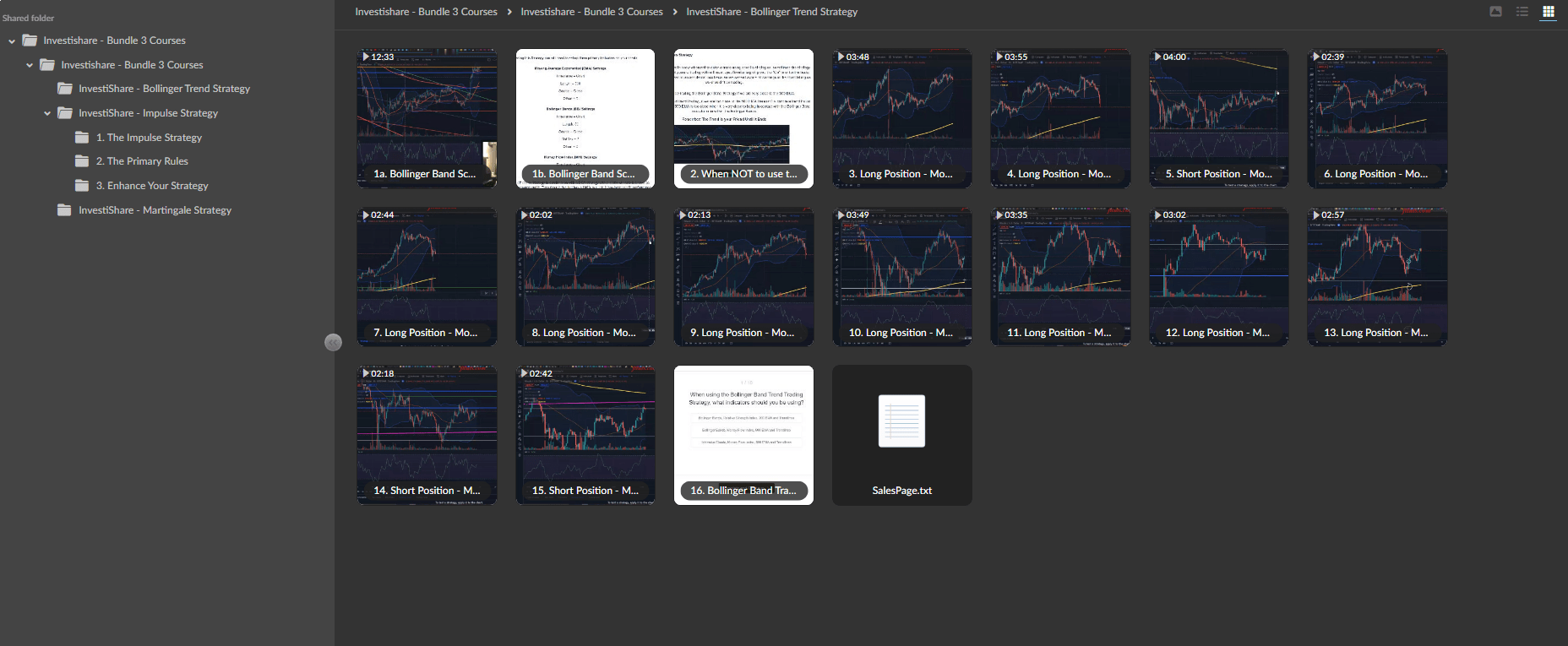
Task: Open video 5. Short Position - Mo...
Action: pyautogui.click(x=1219, y=118)
